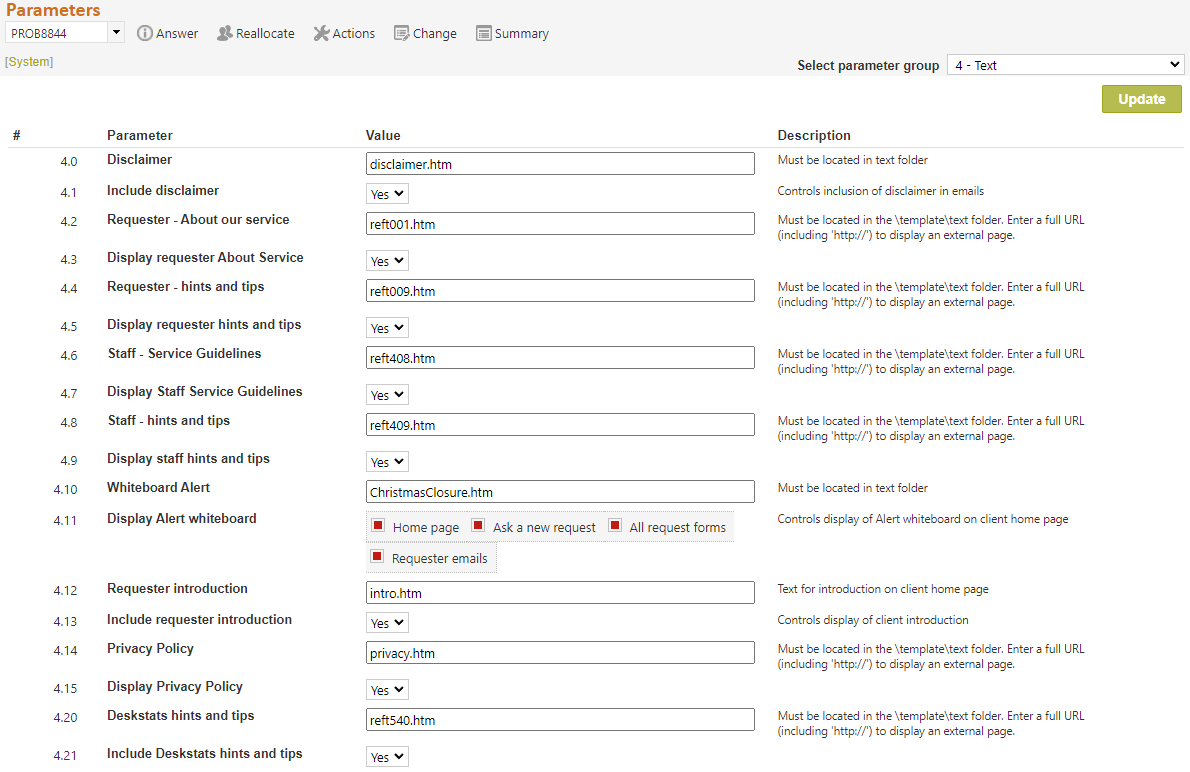Click the reft409.htm staff hints field
Screen dimensions: 1190x772
pos(560,425)
